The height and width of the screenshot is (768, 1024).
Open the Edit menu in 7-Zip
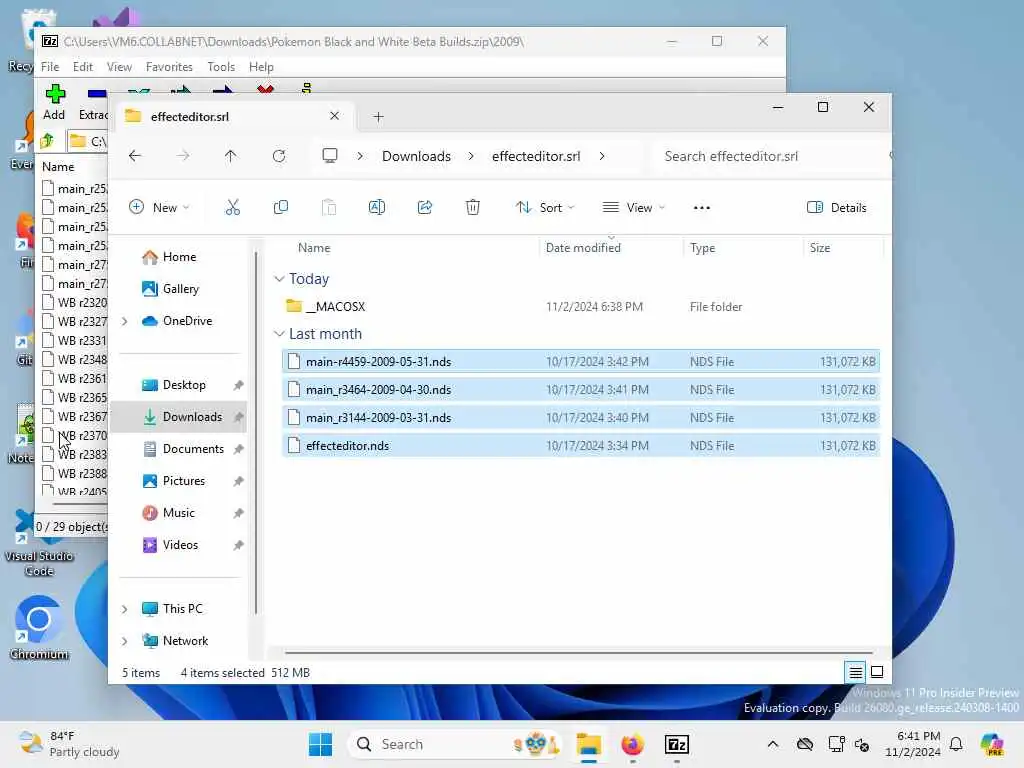(82, 67)
